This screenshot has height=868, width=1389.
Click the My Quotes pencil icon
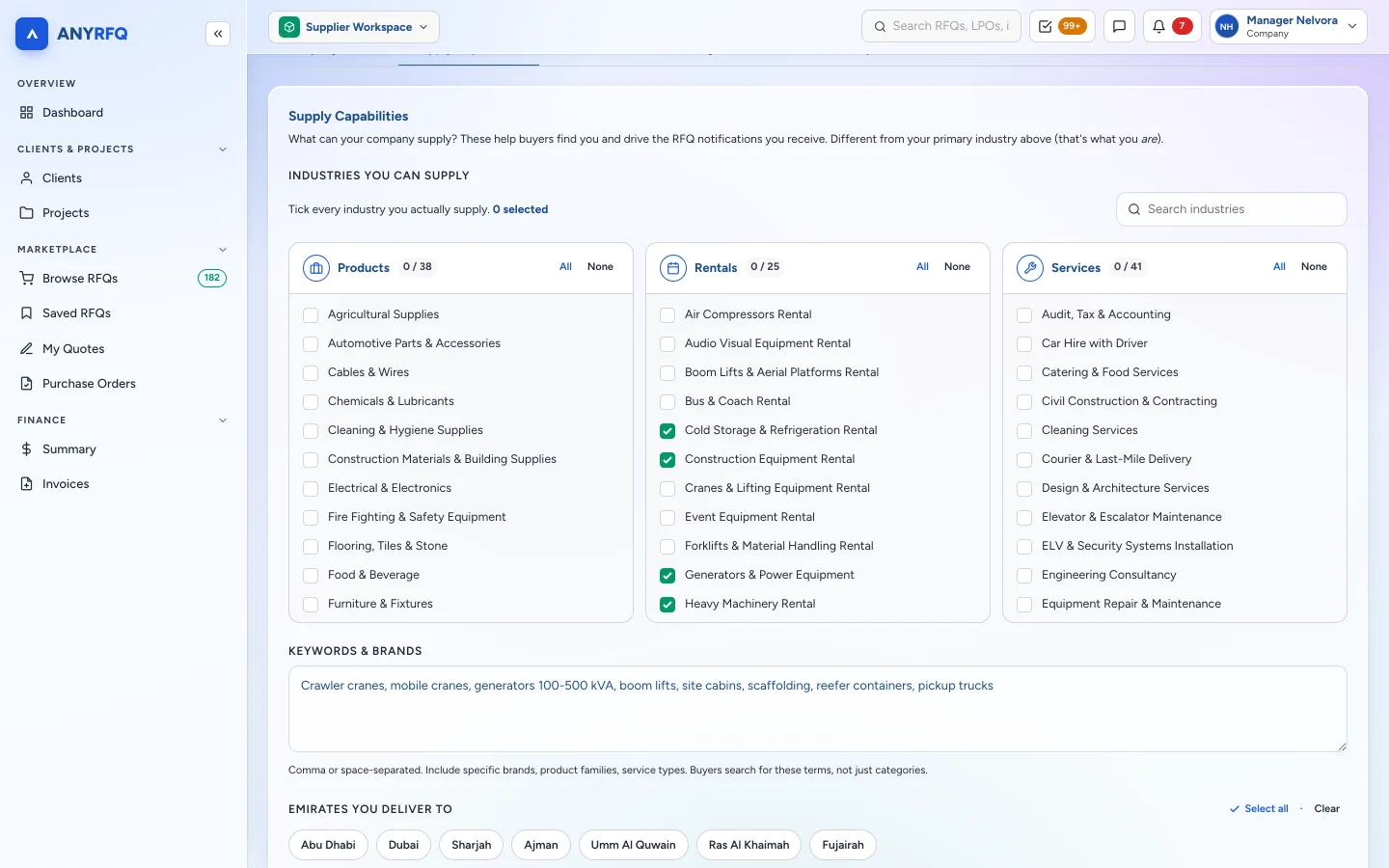pyautogui.click(x=27, y=349)
